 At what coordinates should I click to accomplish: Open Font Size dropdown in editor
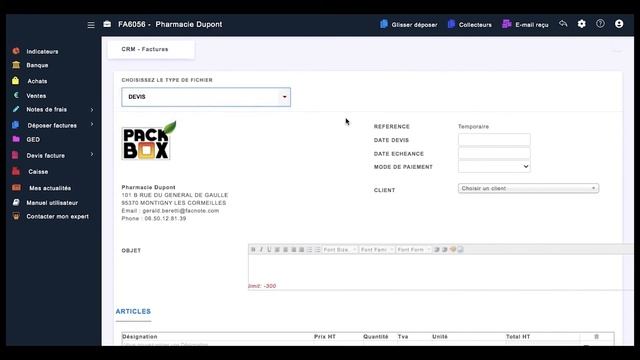[340, 250]
